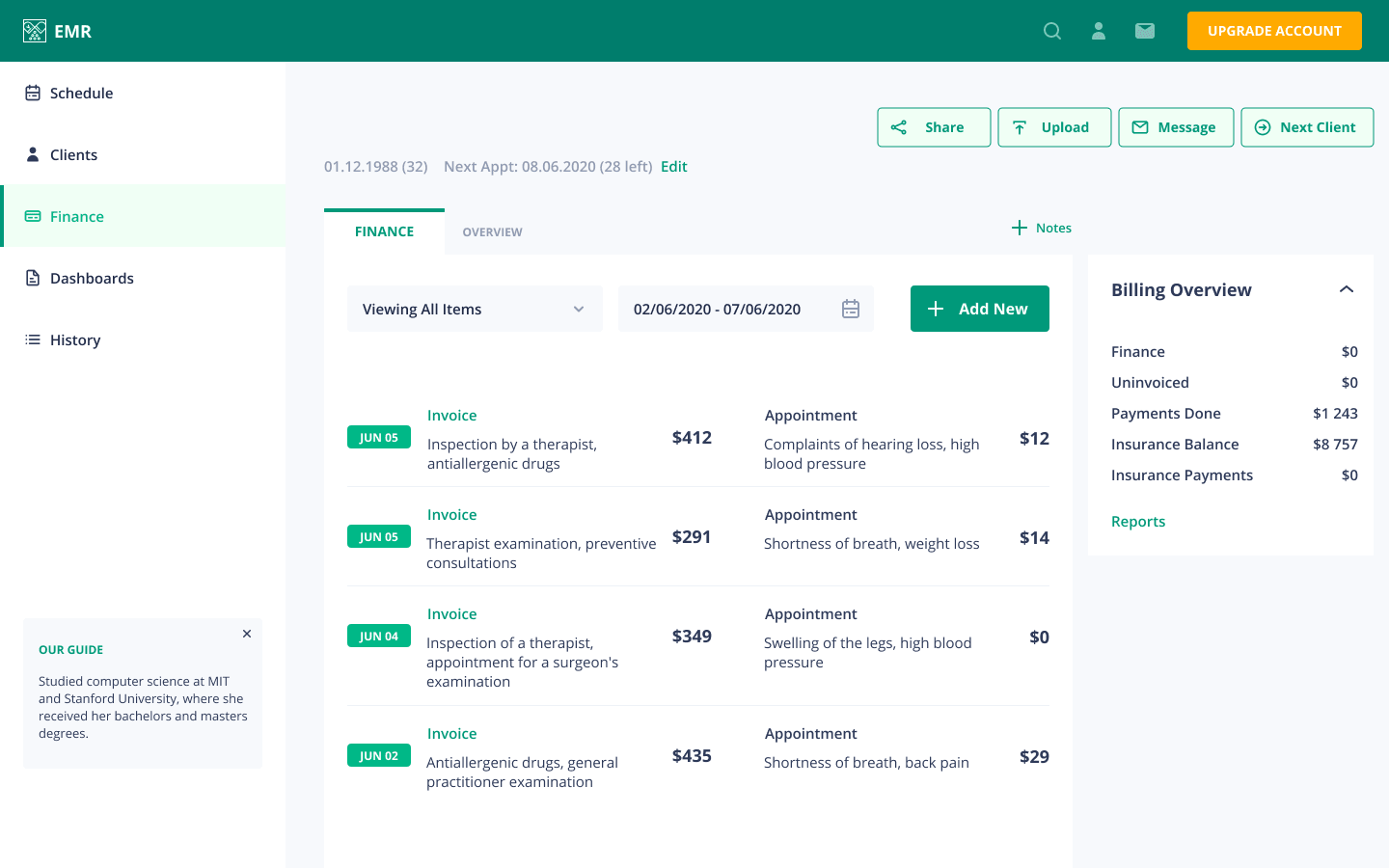Click the search magnifier icon in header
The image size is (1389, 868).
[x=1052, y=31]
